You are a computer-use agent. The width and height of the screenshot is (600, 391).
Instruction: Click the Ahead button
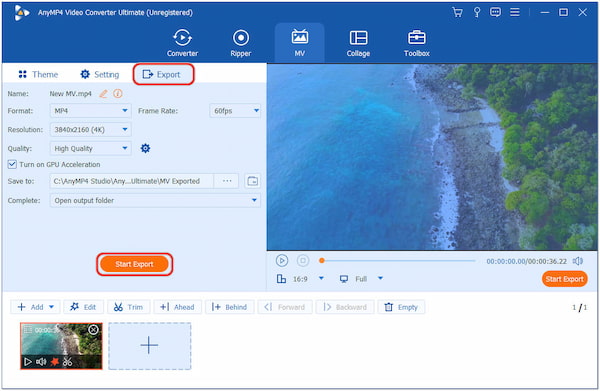[177, 307]
